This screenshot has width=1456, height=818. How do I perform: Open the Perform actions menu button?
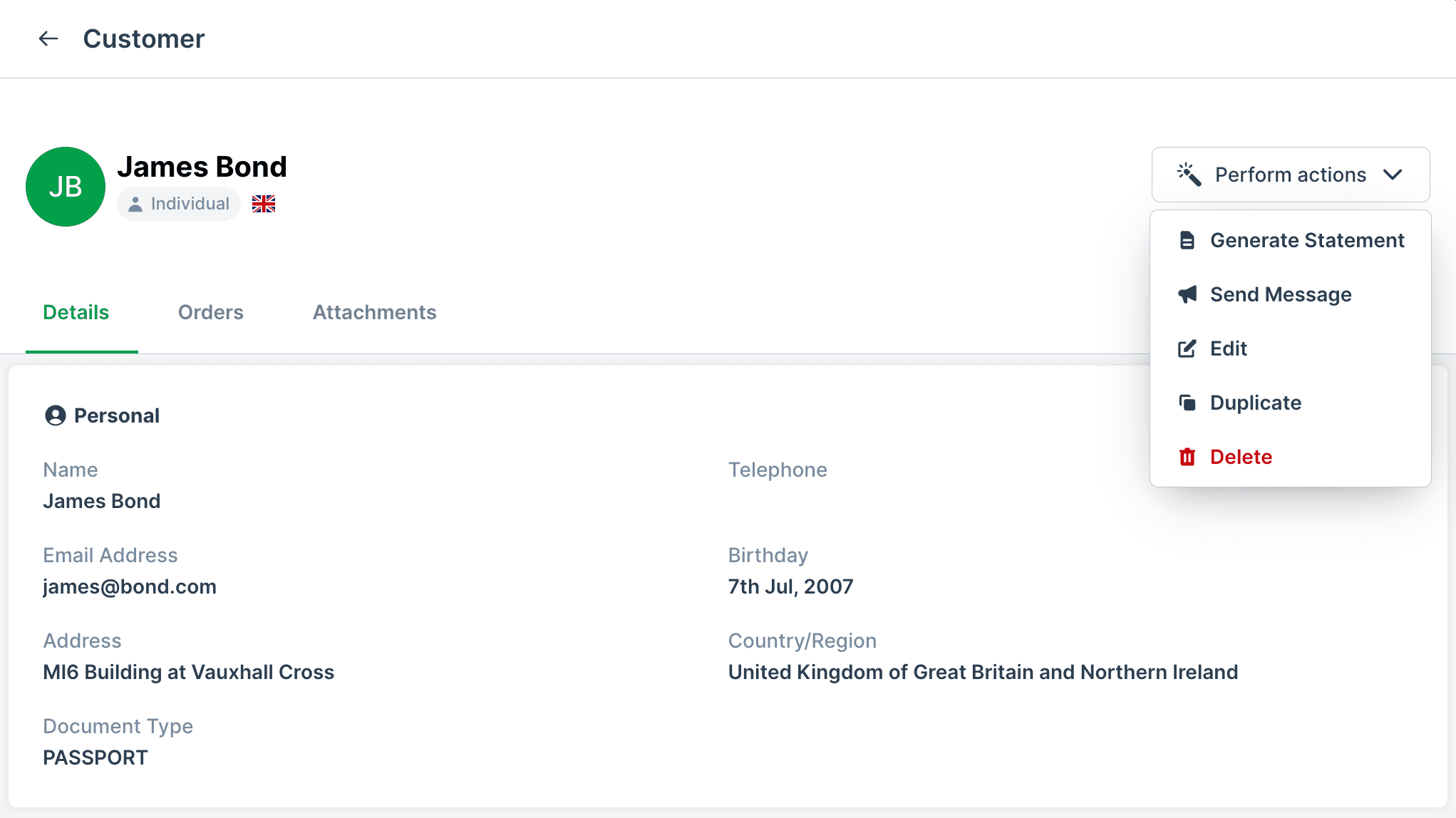click(1290, 175)
